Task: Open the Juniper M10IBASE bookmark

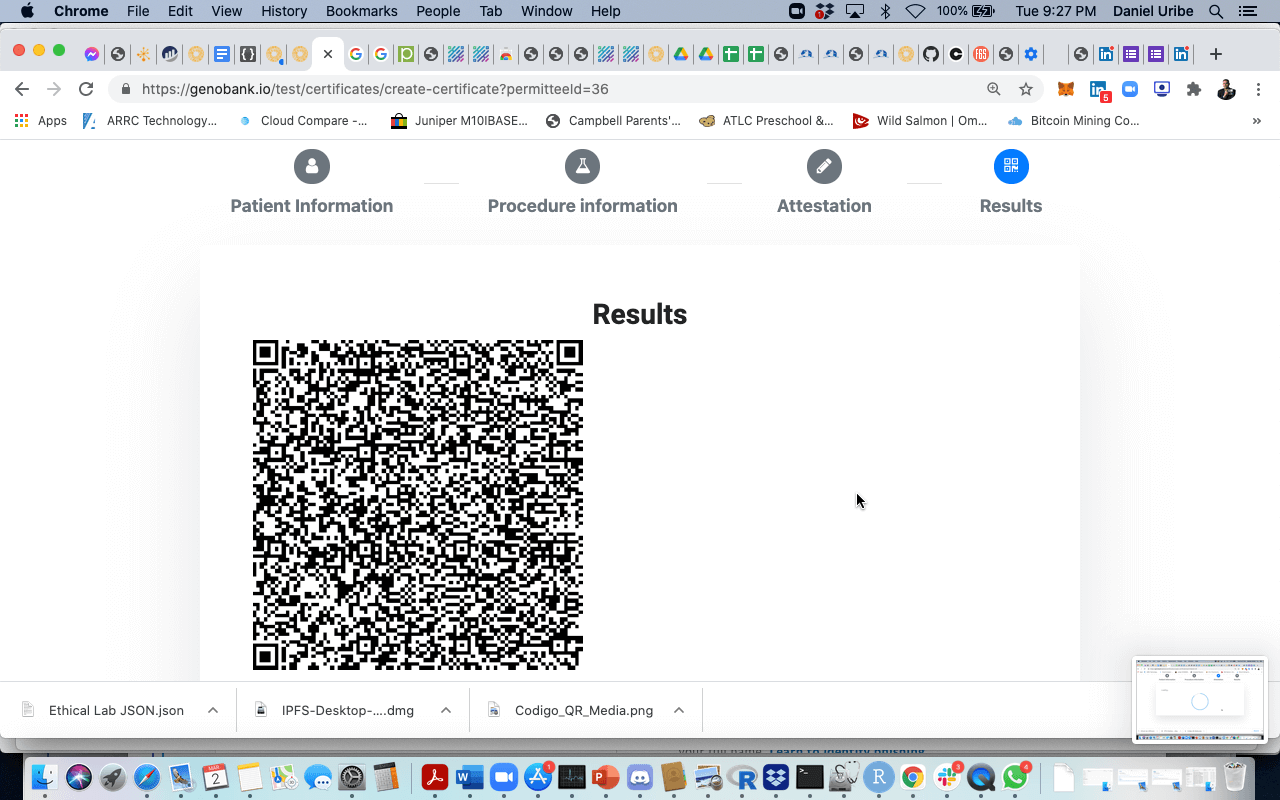Action: click(459, 121)
